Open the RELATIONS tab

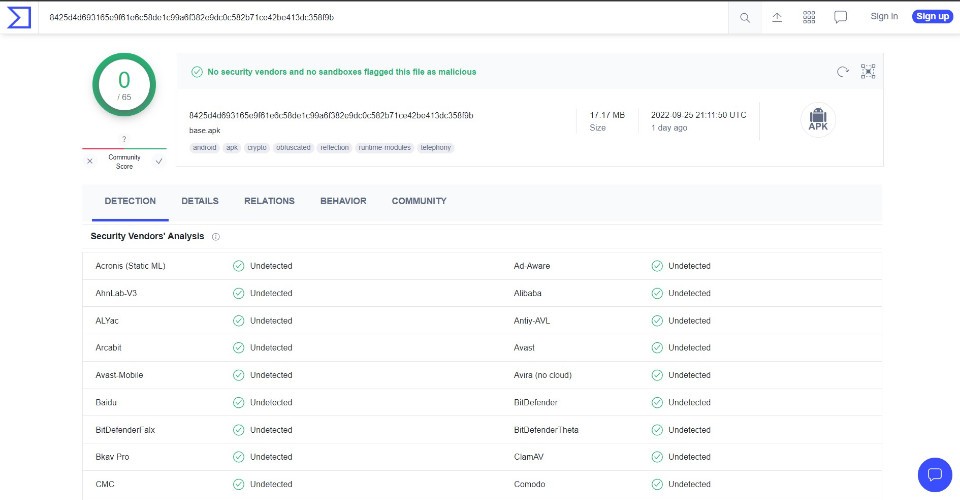tap(269, 201)
